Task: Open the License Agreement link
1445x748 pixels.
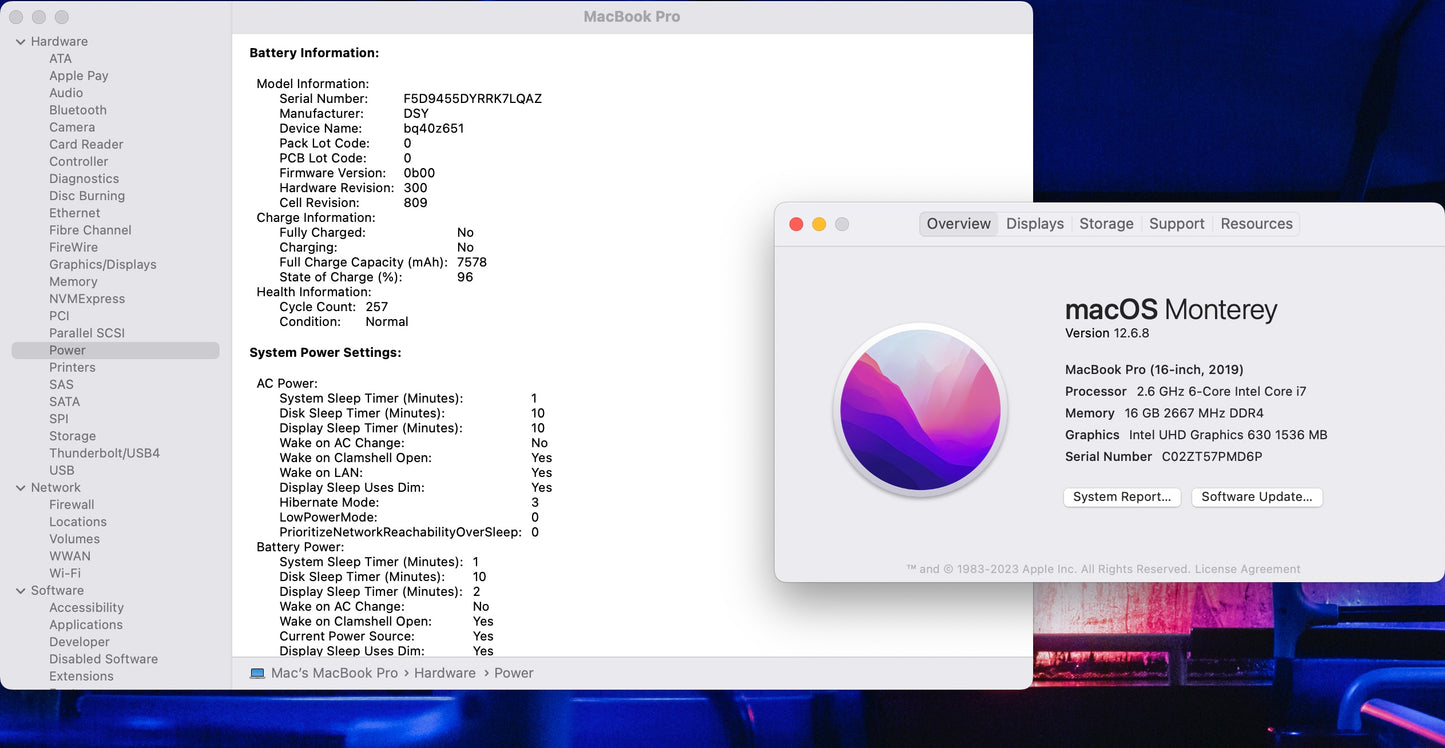Action: [x=1247, y=569]
